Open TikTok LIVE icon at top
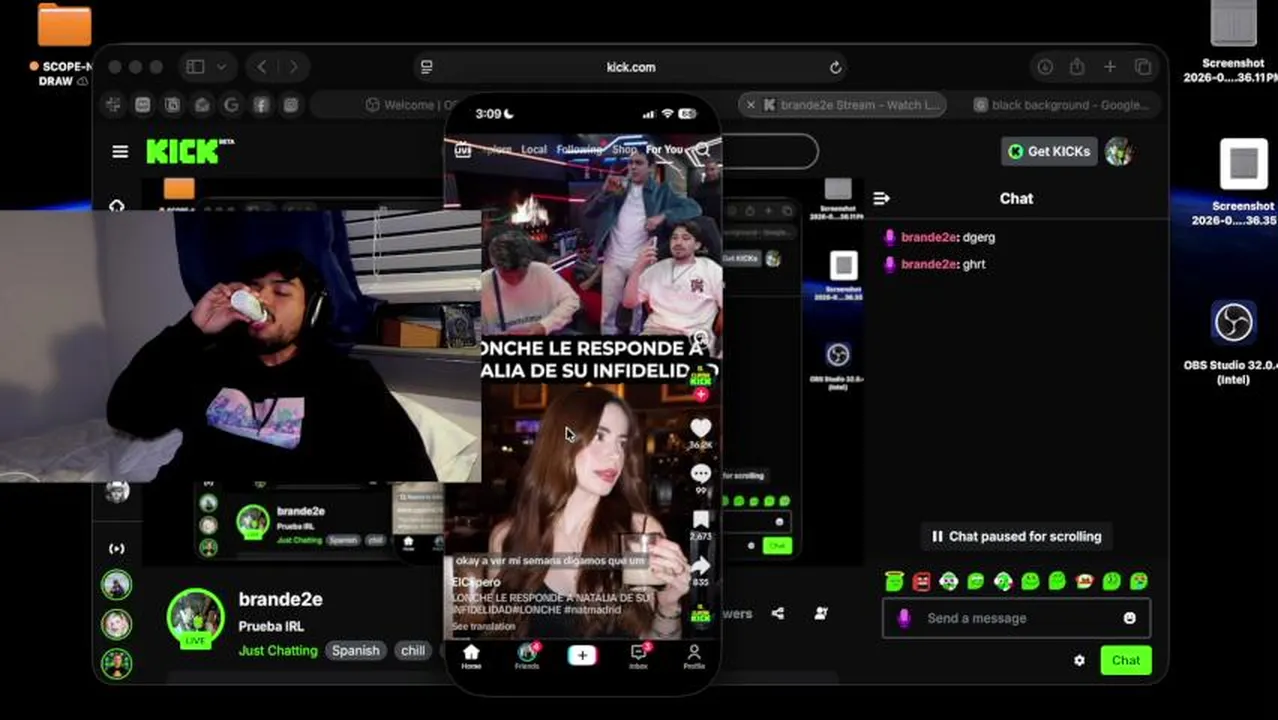Image resolution: width=1278 pixels, height=720 pixels. pyautogui.click(x=463, y=150)
